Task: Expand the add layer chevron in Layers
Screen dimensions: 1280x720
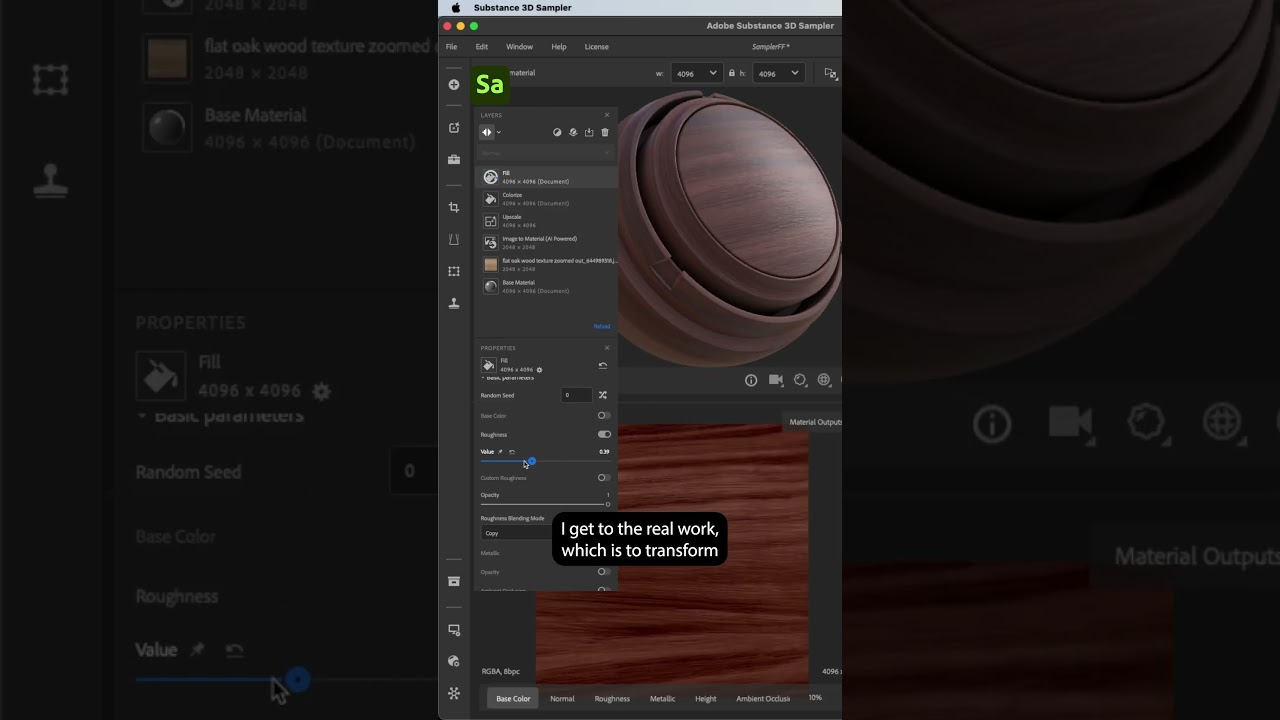Action: coord(499,132)
